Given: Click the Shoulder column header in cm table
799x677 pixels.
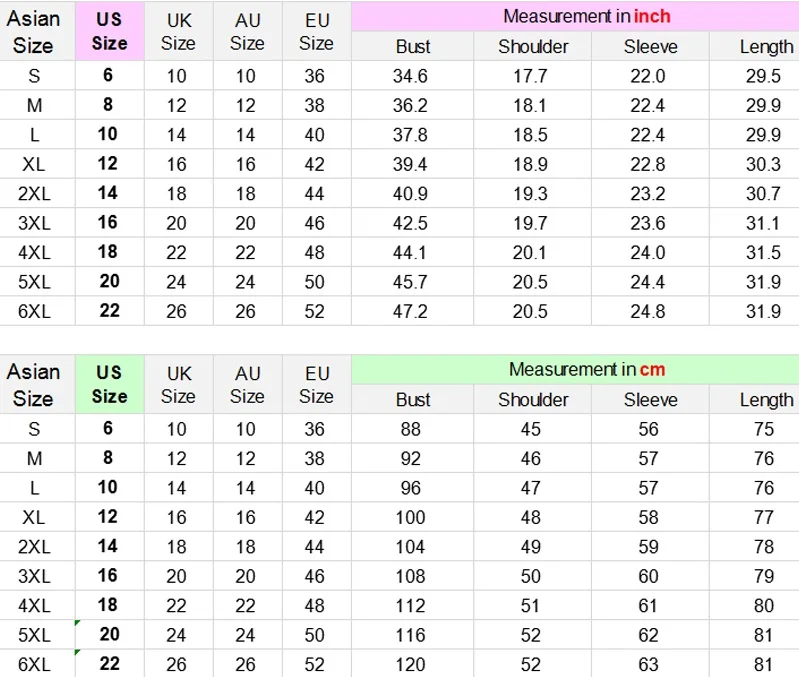Looking at the screenshot, I should 532,399.
